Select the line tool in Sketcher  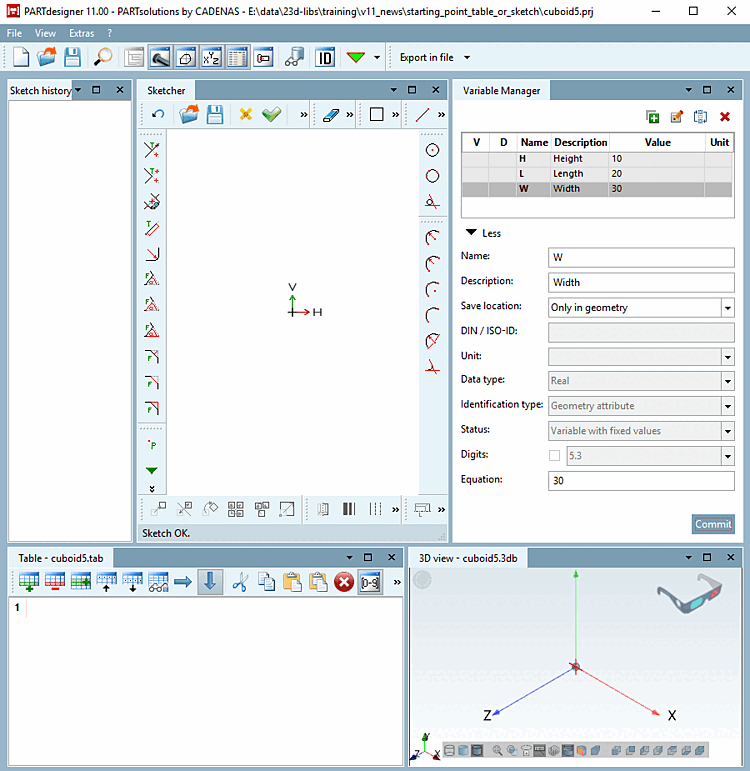[422, 115]
